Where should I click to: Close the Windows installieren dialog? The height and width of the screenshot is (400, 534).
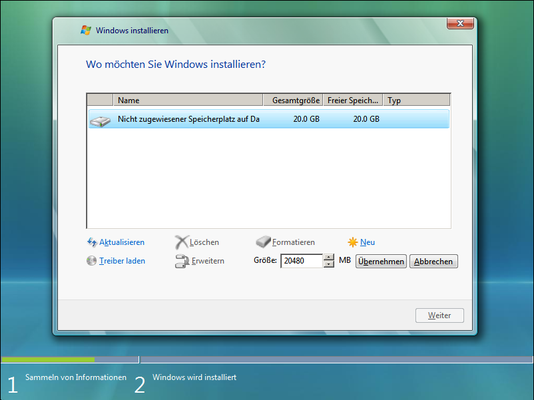(460, 23)
